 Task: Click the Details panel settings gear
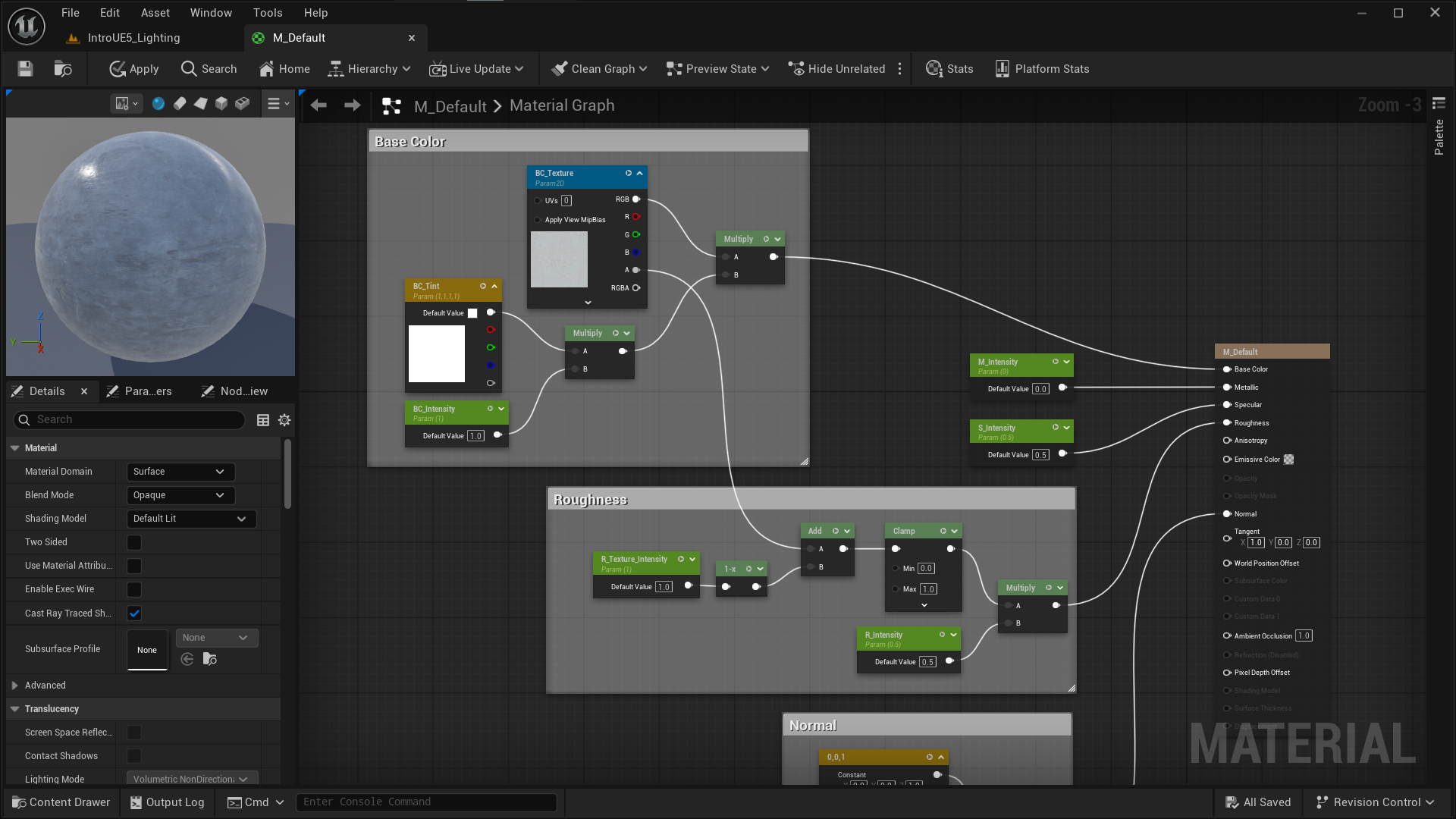(x=284, y=420)
